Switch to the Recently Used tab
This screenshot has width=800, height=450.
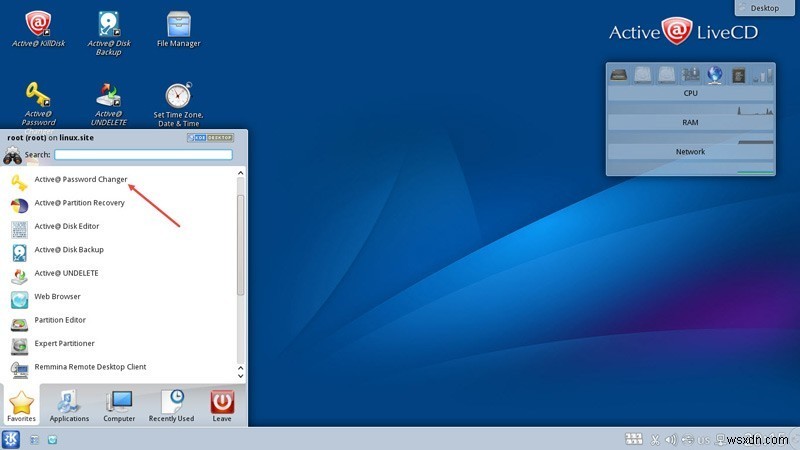click(171, 406)
